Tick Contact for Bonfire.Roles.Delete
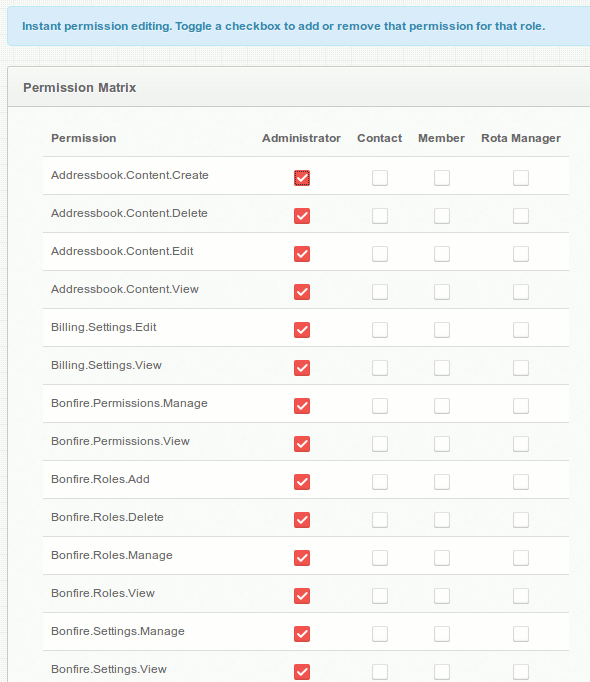590x682 pixels. [x=380, y=520]
